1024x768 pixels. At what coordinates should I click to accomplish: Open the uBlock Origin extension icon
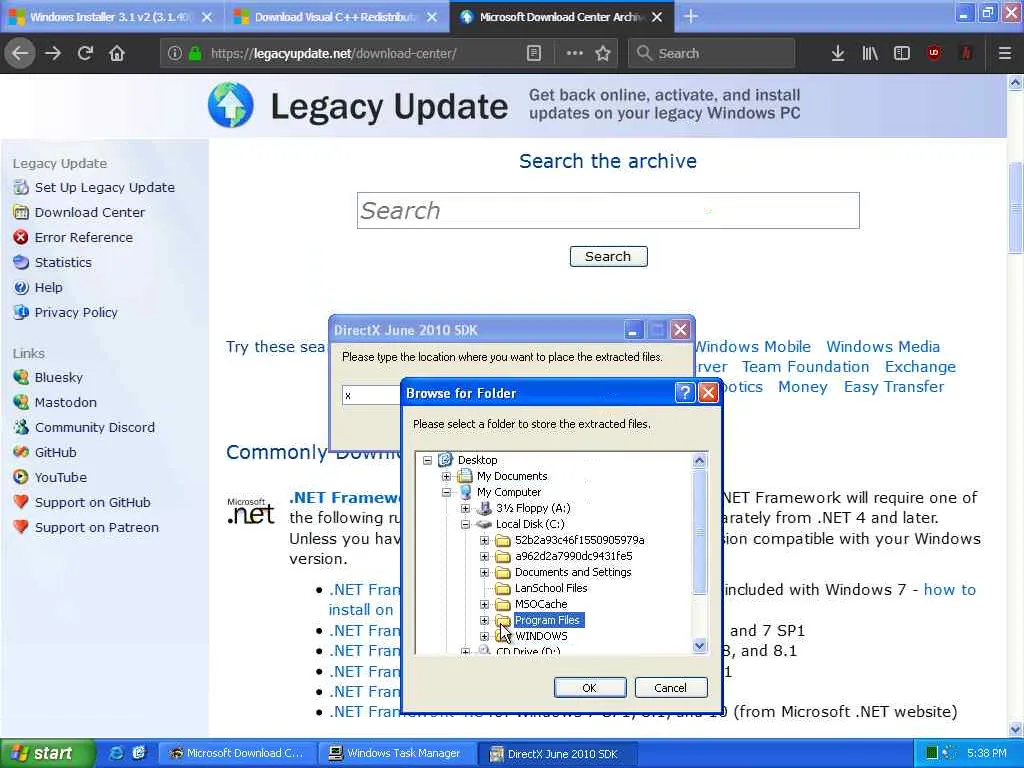click(934, 53)
